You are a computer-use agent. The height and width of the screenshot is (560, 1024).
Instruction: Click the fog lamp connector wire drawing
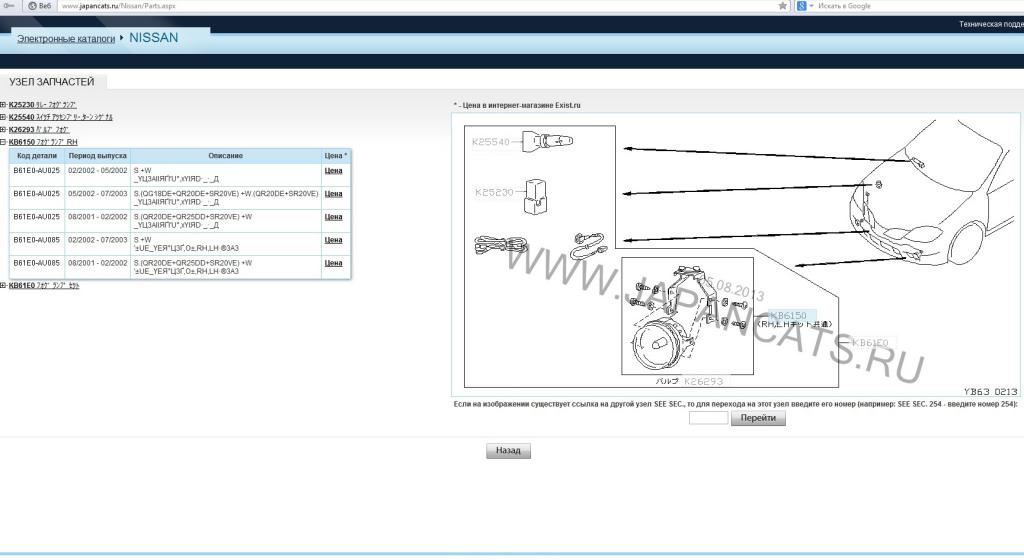588,246
